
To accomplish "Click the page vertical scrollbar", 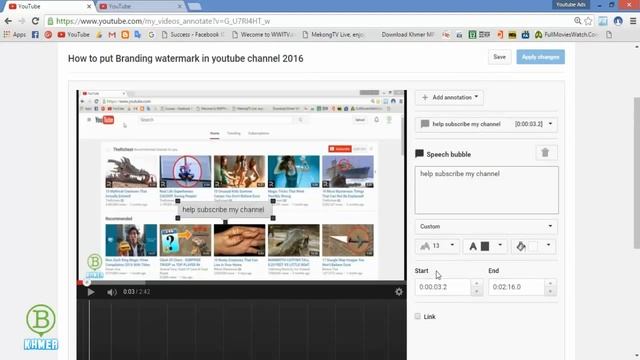I will [636, 172].
